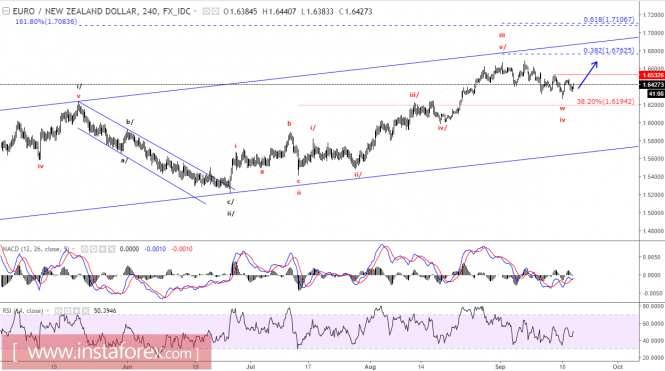Click the RSI third legend icon

pyautogui.click(x=76, y=311)
